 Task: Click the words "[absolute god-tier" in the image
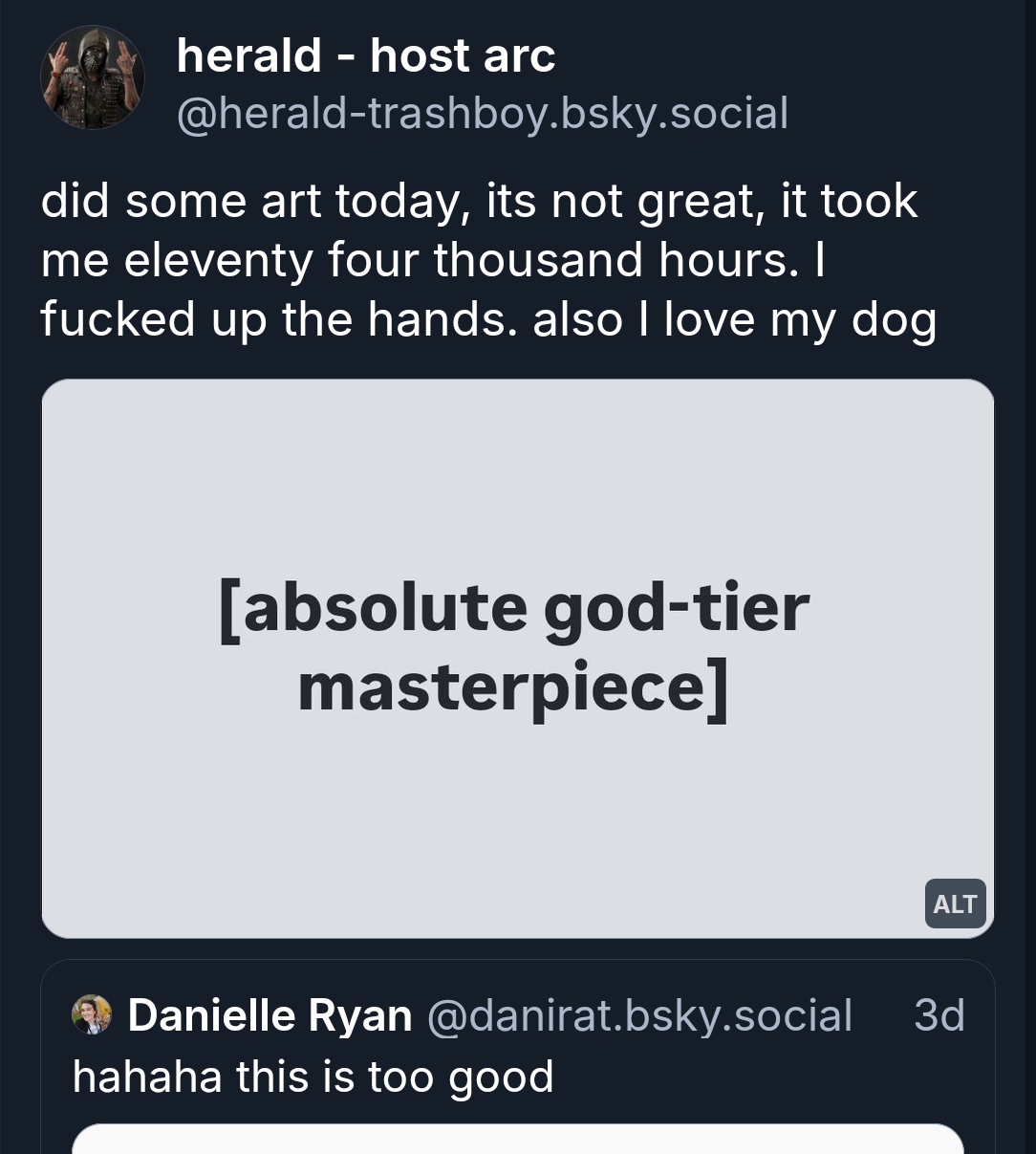pyautogui.click(x=514, y=607)
